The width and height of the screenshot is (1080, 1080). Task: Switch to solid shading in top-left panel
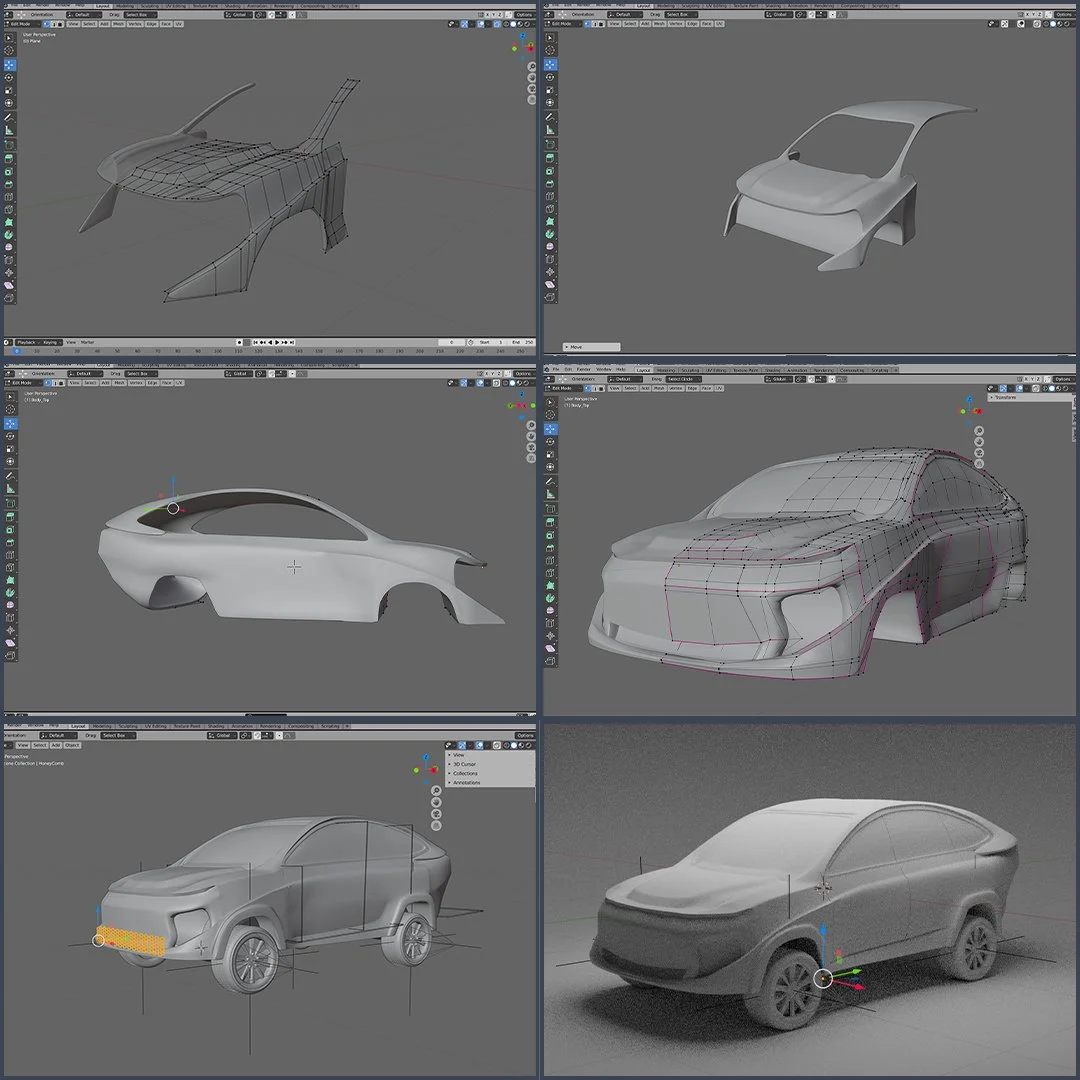tap(512, 24)
